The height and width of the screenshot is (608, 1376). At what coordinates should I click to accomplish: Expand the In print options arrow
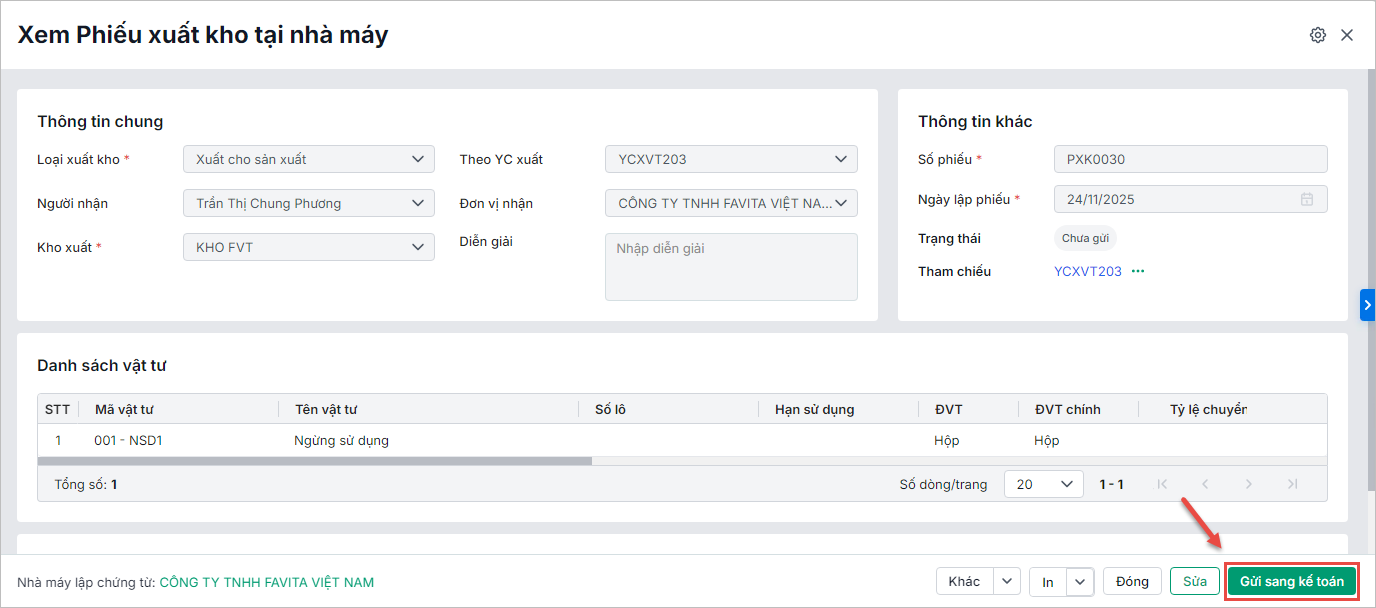pyautogui.click(x=1080, y=582)
